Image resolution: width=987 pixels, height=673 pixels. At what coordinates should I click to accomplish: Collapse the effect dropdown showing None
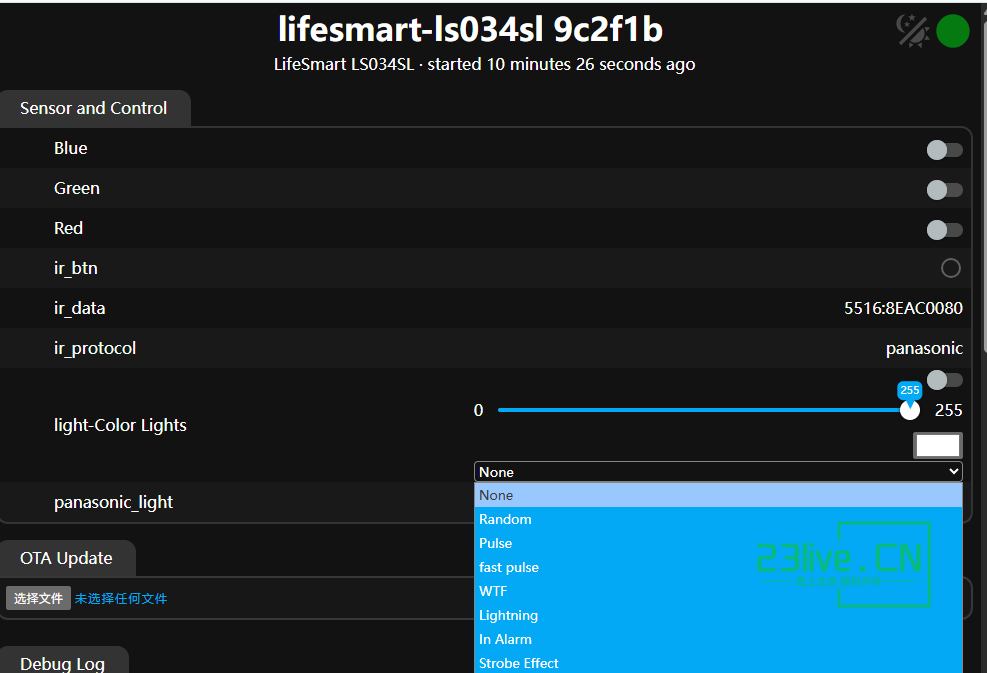click(718, 472)
